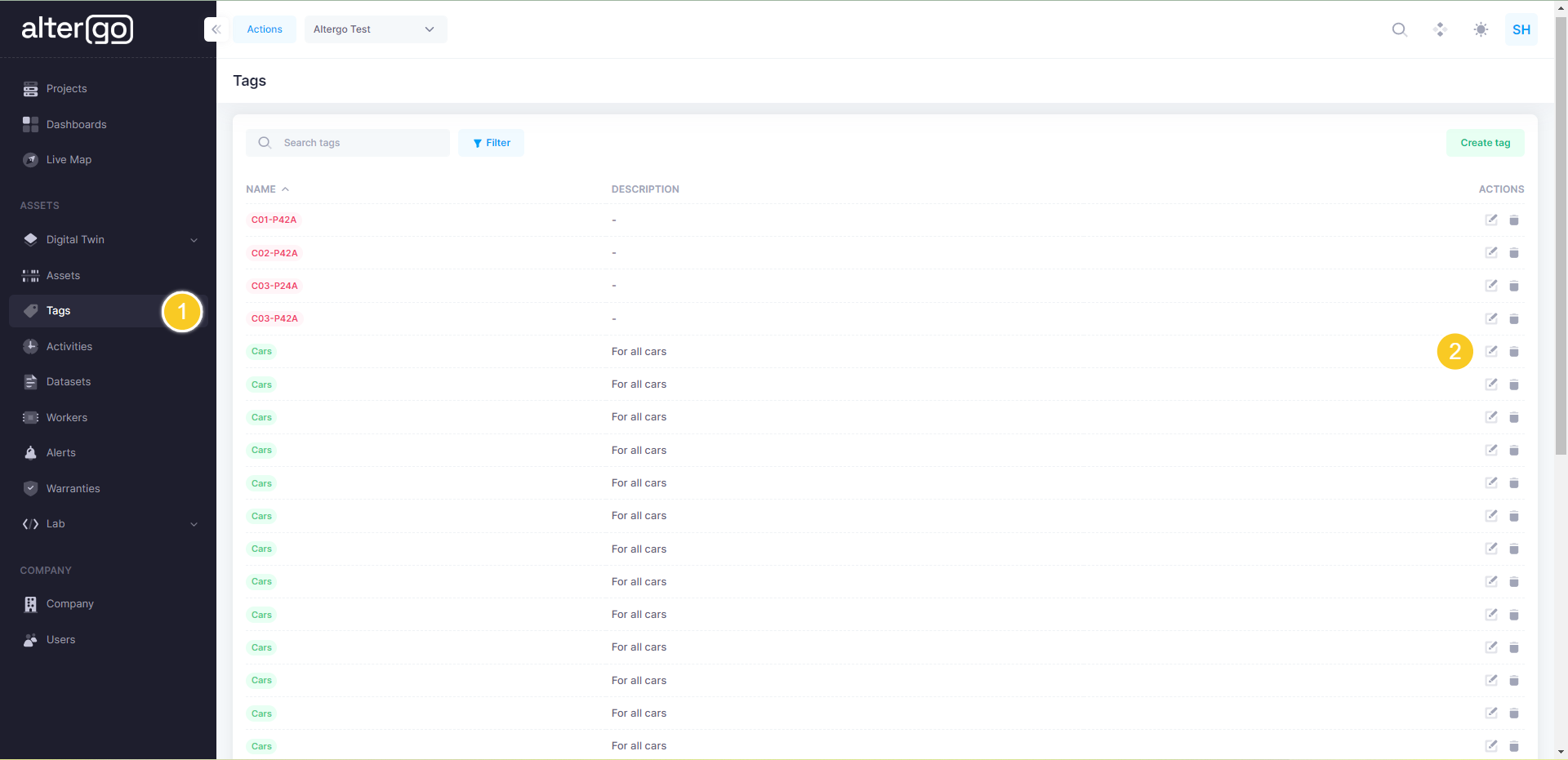Click the search magnifier icon in top bar
Image resolution: width=1568 pixels, height=760 pixels.
click(x=1399, y=29)
